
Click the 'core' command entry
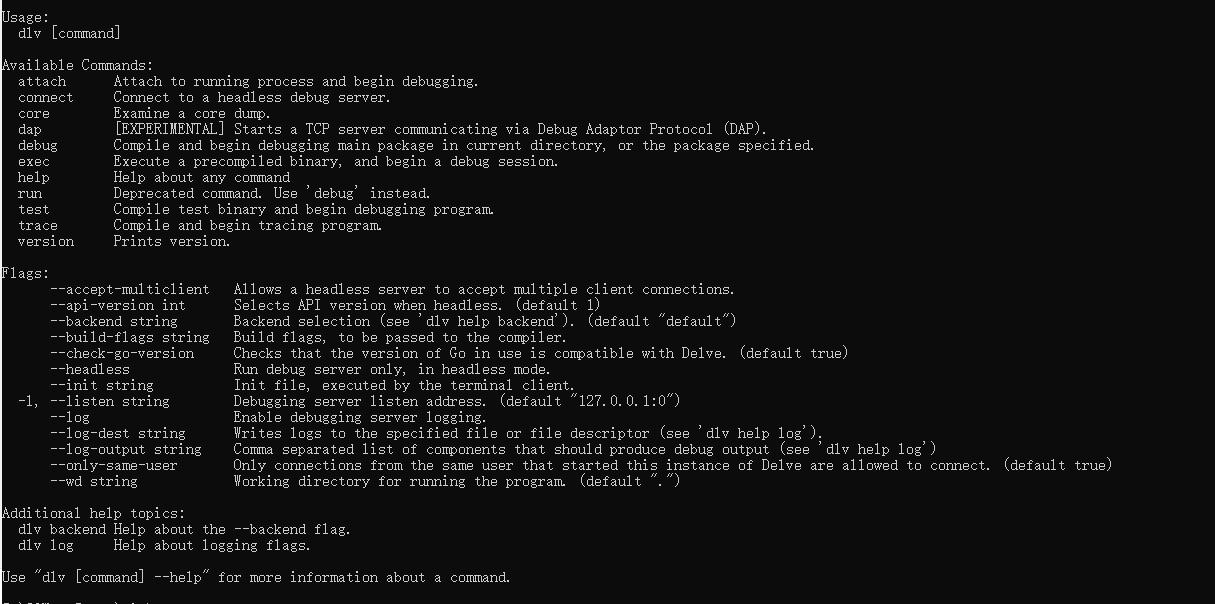click(34, 113)
